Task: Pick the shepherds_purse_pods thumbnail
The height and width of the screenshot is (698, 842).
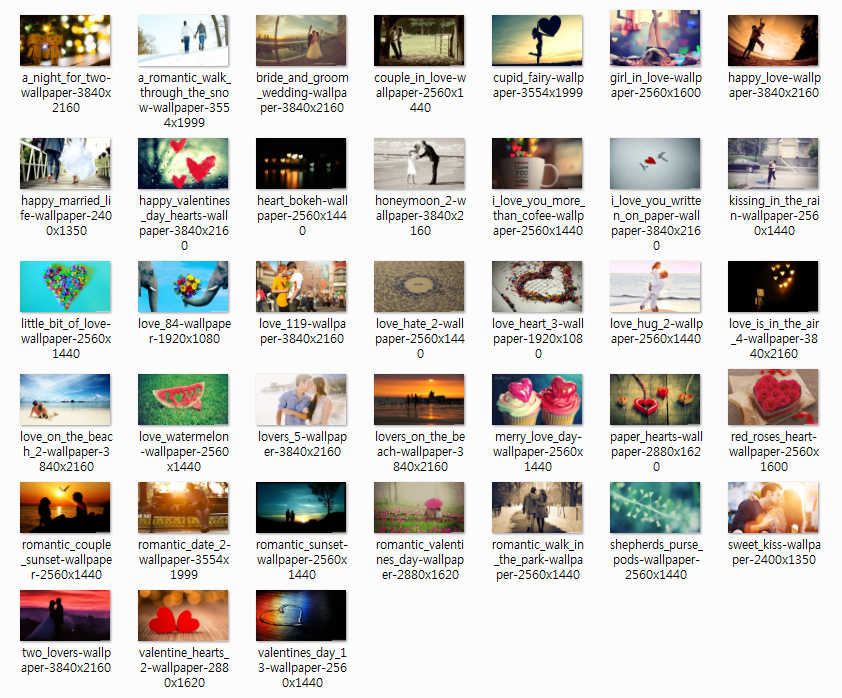Action: (x=655, y=507)
